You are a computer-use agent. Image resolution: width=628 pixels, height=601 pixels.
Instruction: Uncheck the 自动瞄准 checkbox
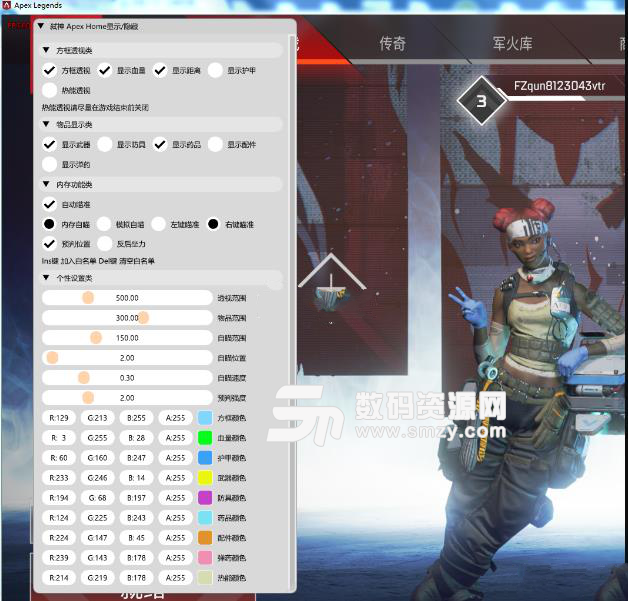point(49,204)
